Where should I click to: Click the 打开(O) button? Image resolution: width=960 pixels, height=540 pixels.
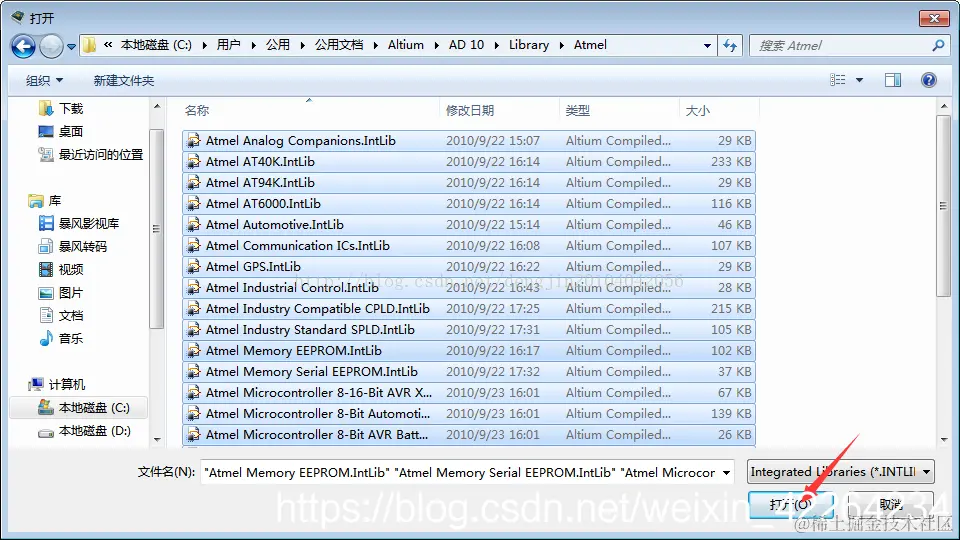(x=790, y=504)
